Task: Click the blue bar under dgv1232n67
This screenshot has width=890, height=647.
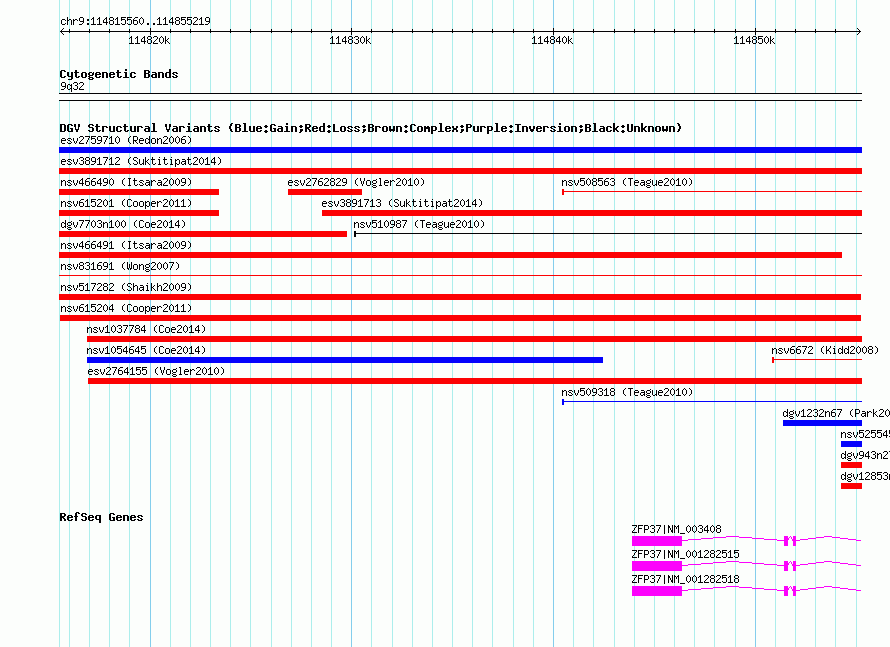Action: click(x=822, y=423)
